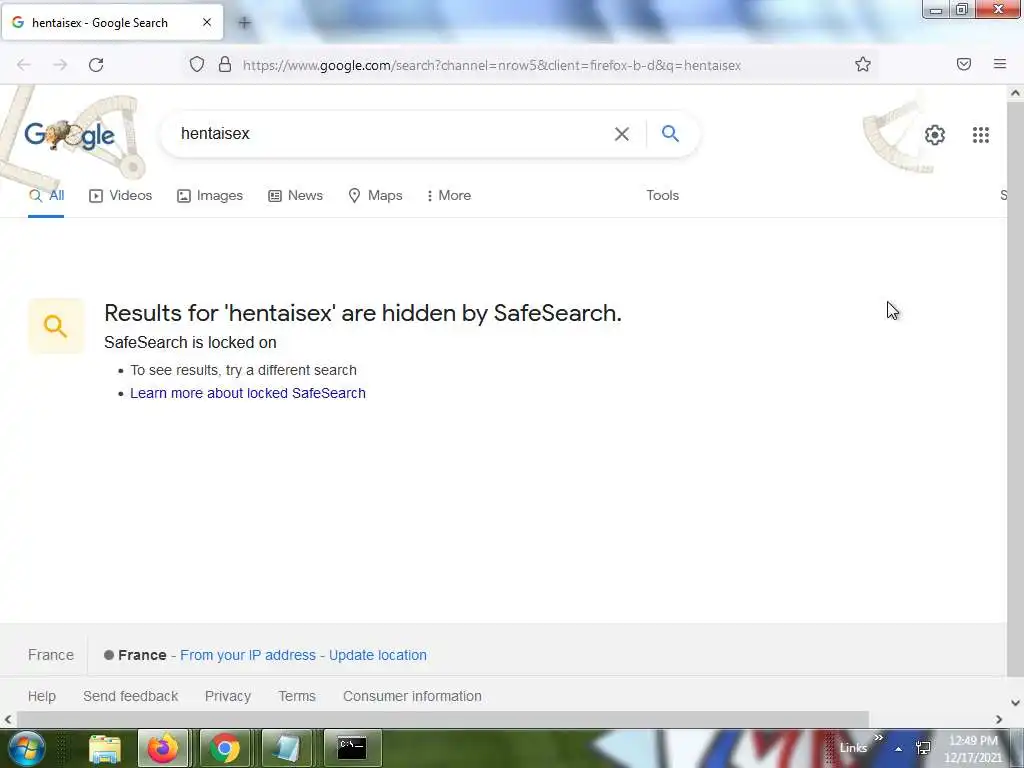Go back using the browser back arrow
1024x768 pixels.
tap(24, 65)
